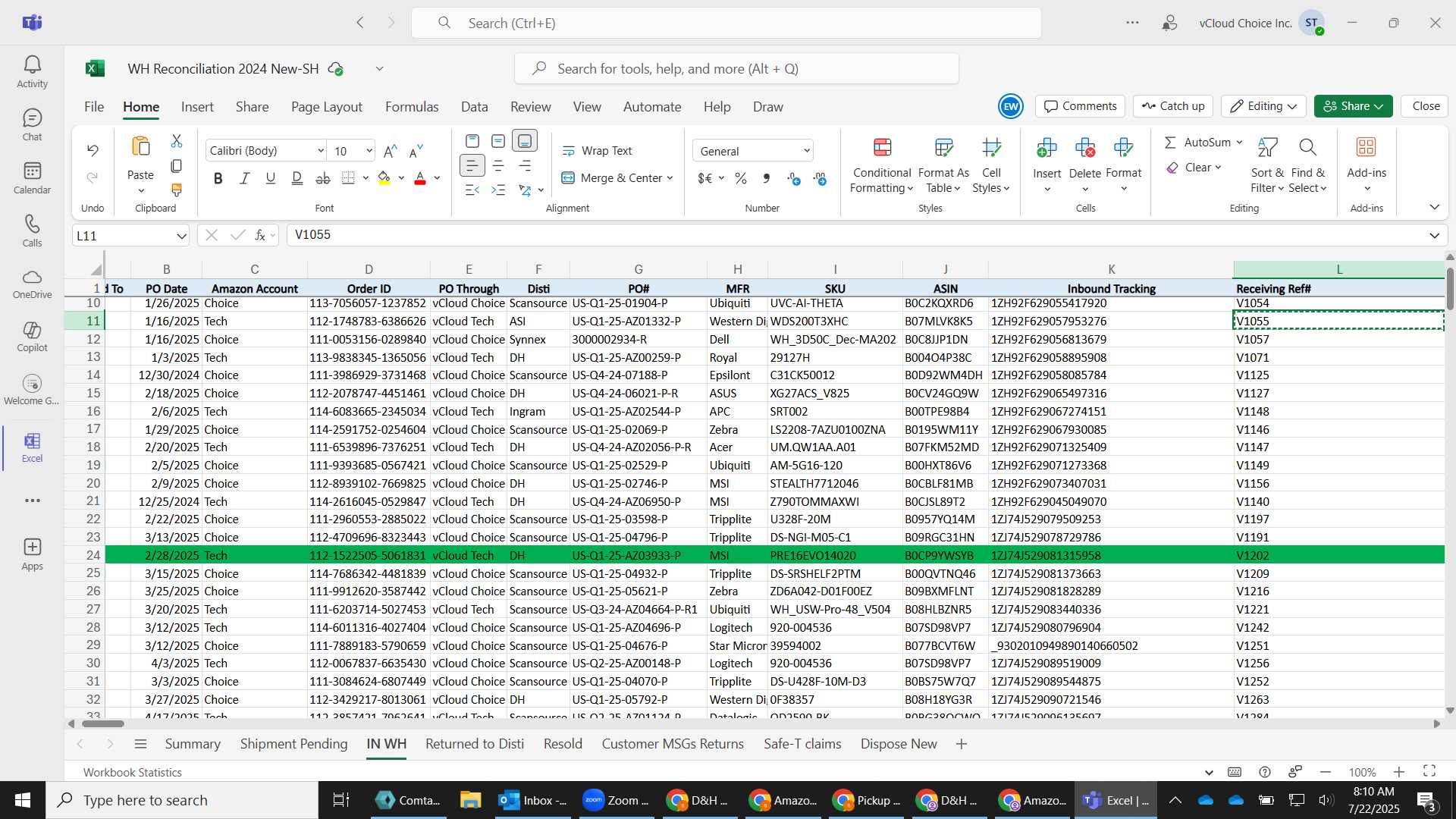Viewport: 1456px width, 819px height.
Task: Apply percent style number format
Action: click(741, 178)
